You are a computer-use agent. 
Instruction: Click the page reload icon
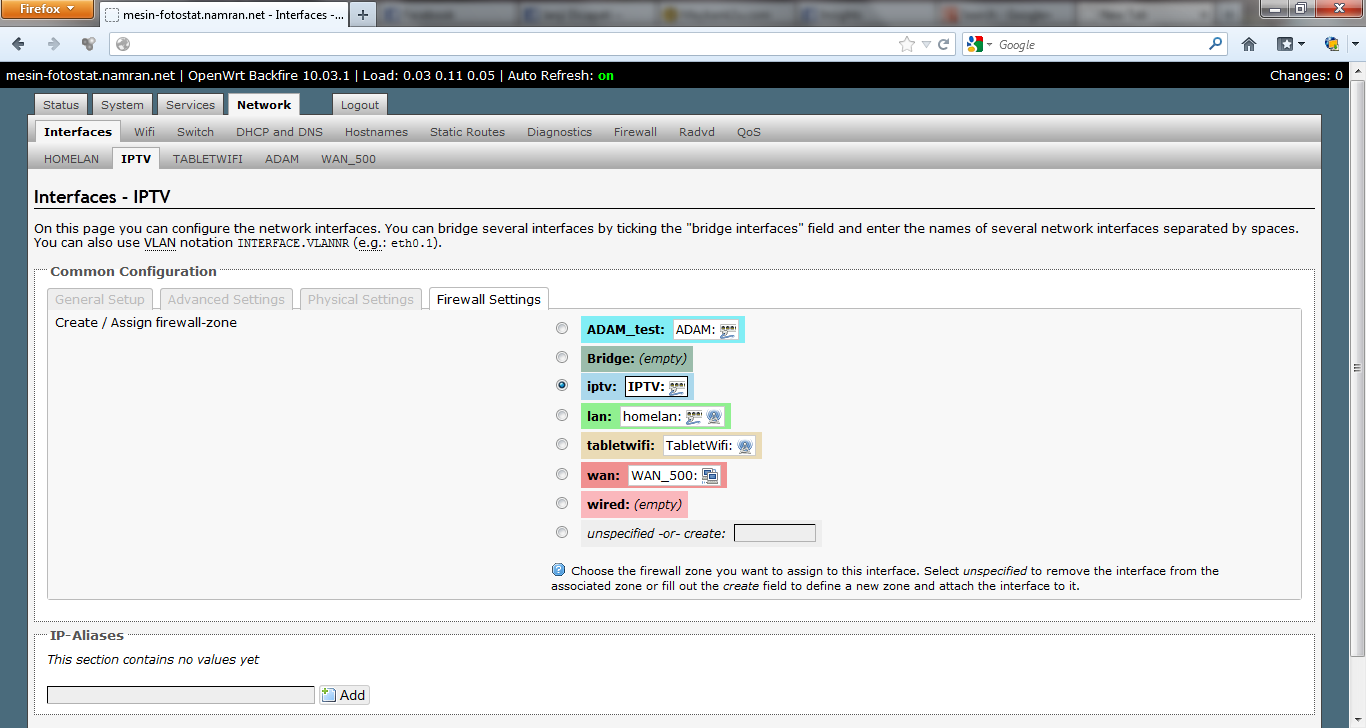(x=943, y=44)
